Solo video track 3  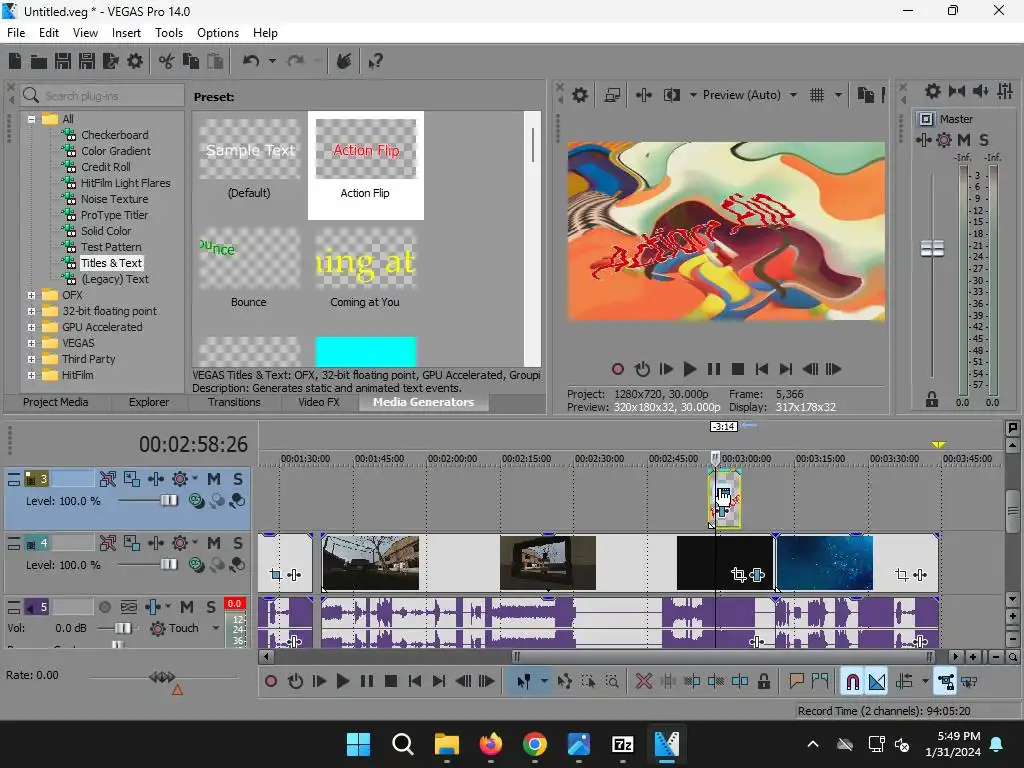[x=238, y=479]
